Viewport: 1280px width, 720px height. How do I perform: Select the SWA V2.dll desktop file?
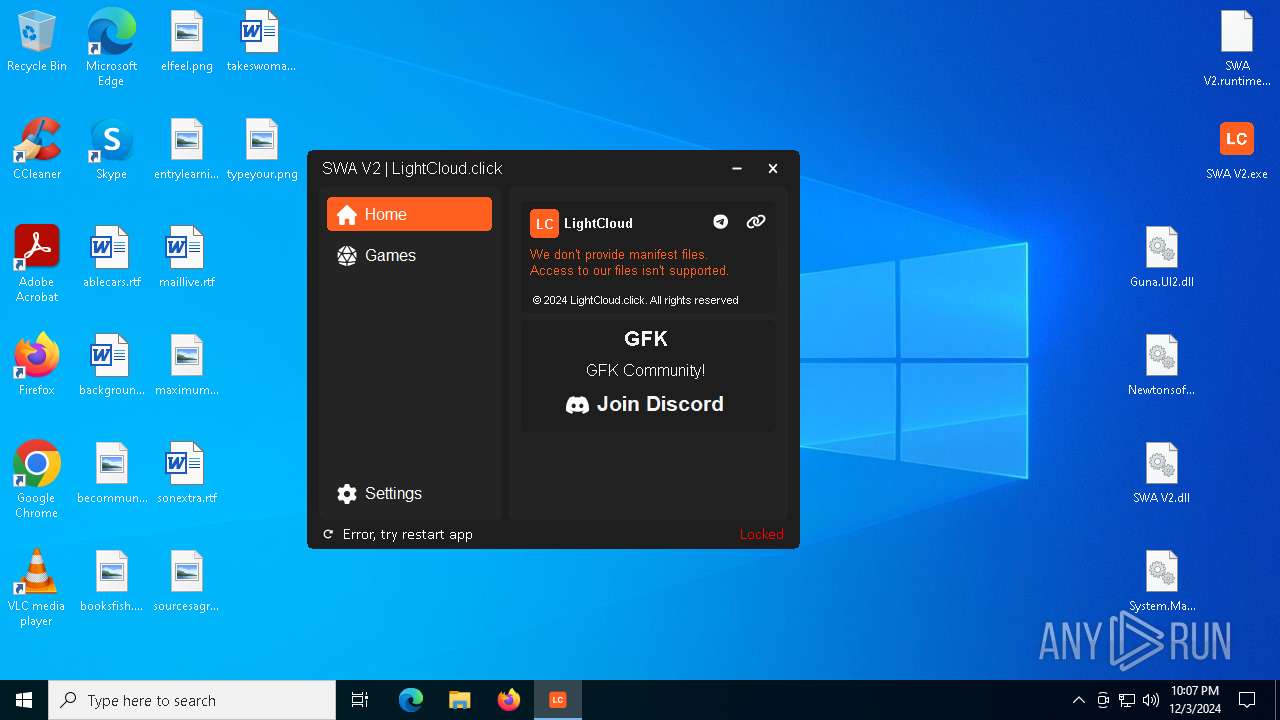coord(1162,474)
